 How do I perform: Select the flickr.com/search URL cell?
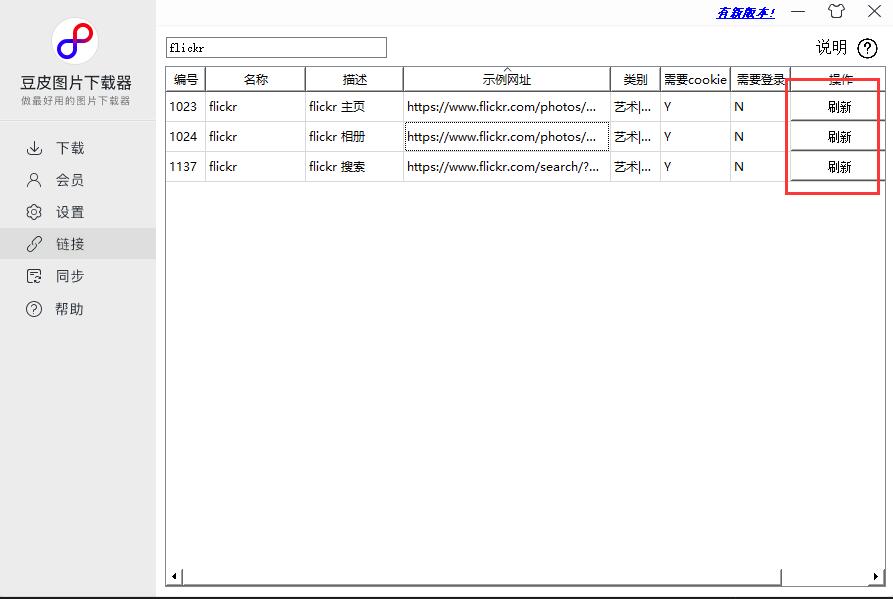[507, 167]
